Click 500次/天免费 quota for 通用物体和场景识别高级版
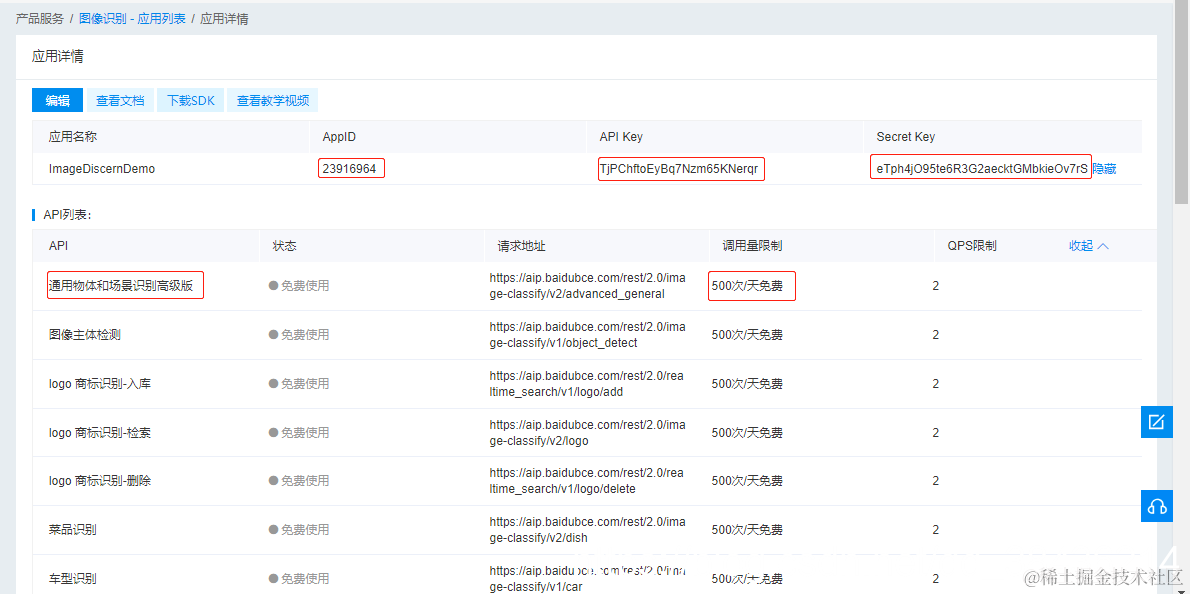Image resolution: width=1190 pixels, height=594 pixels. (747, 286)
